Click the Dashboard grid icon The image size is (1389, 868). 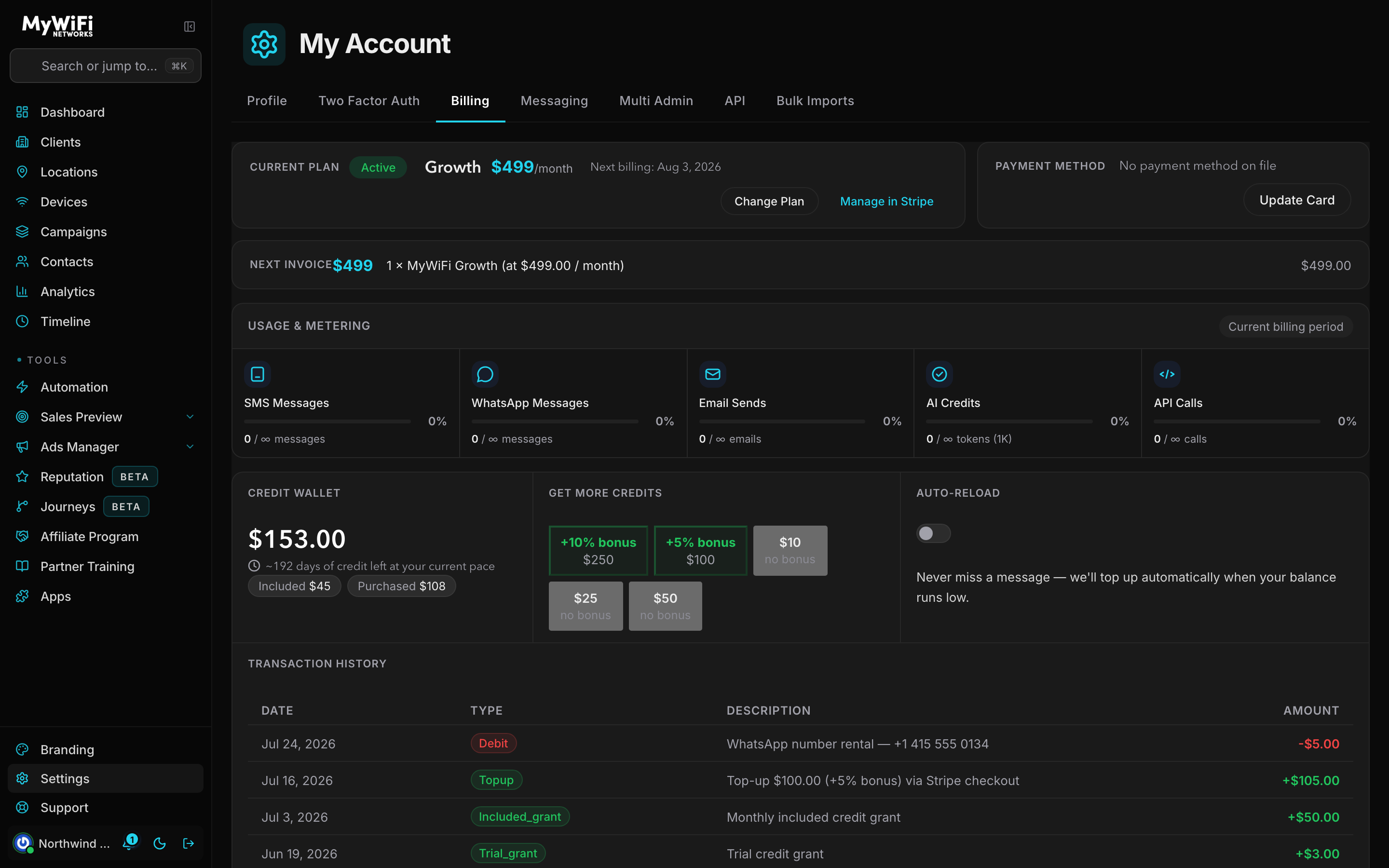tap(22, 112)
